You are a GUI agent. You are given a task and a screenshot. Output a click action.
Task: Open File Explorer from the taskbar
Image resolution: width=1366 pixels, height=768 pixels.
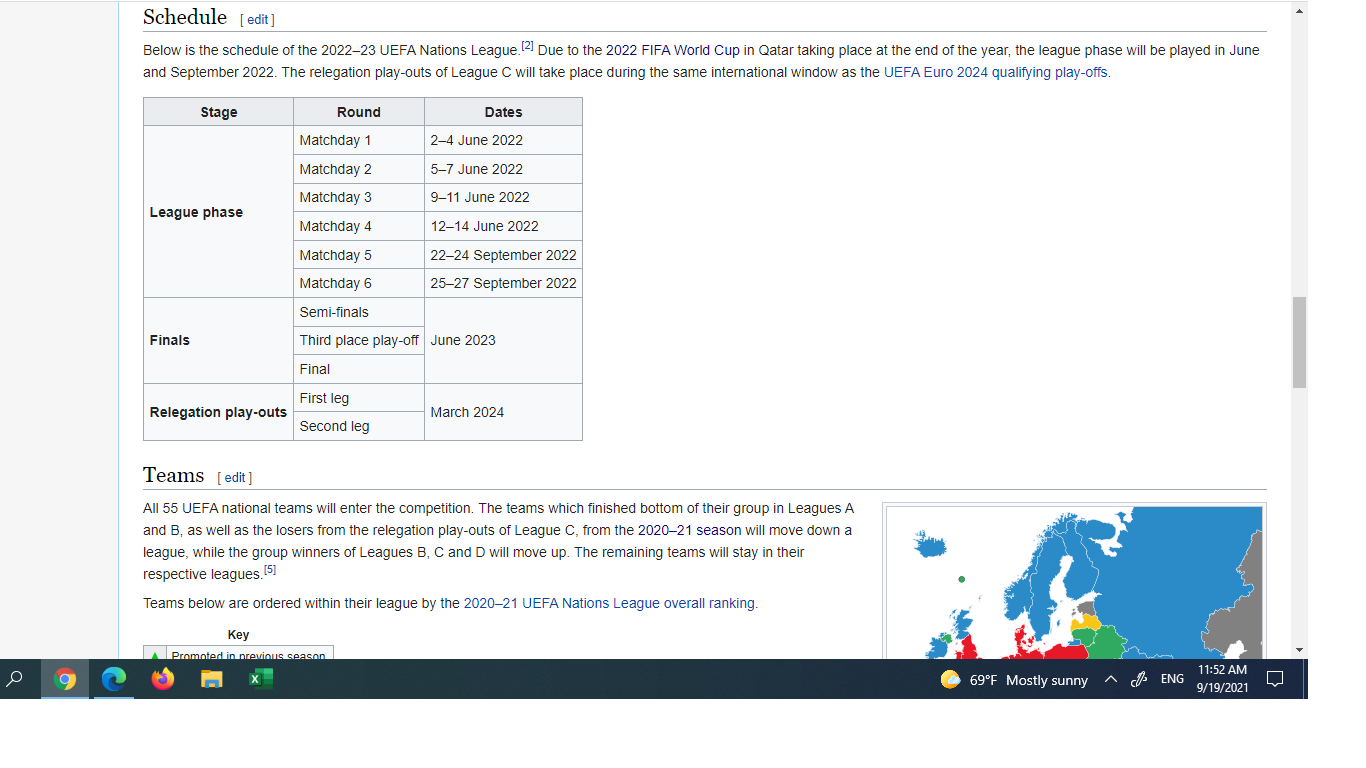212,679
